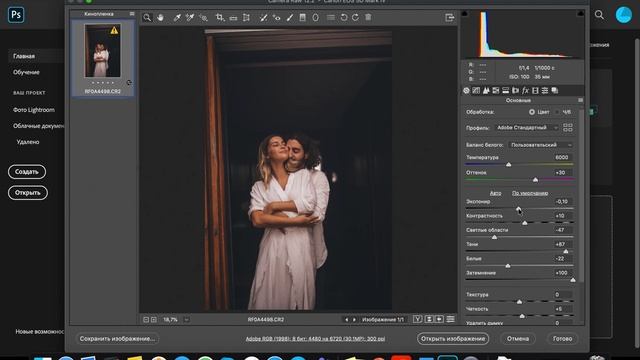Viewport: 640px width, 360px height.
Task: Choose the Radial Filter tool
Action: 316,18
